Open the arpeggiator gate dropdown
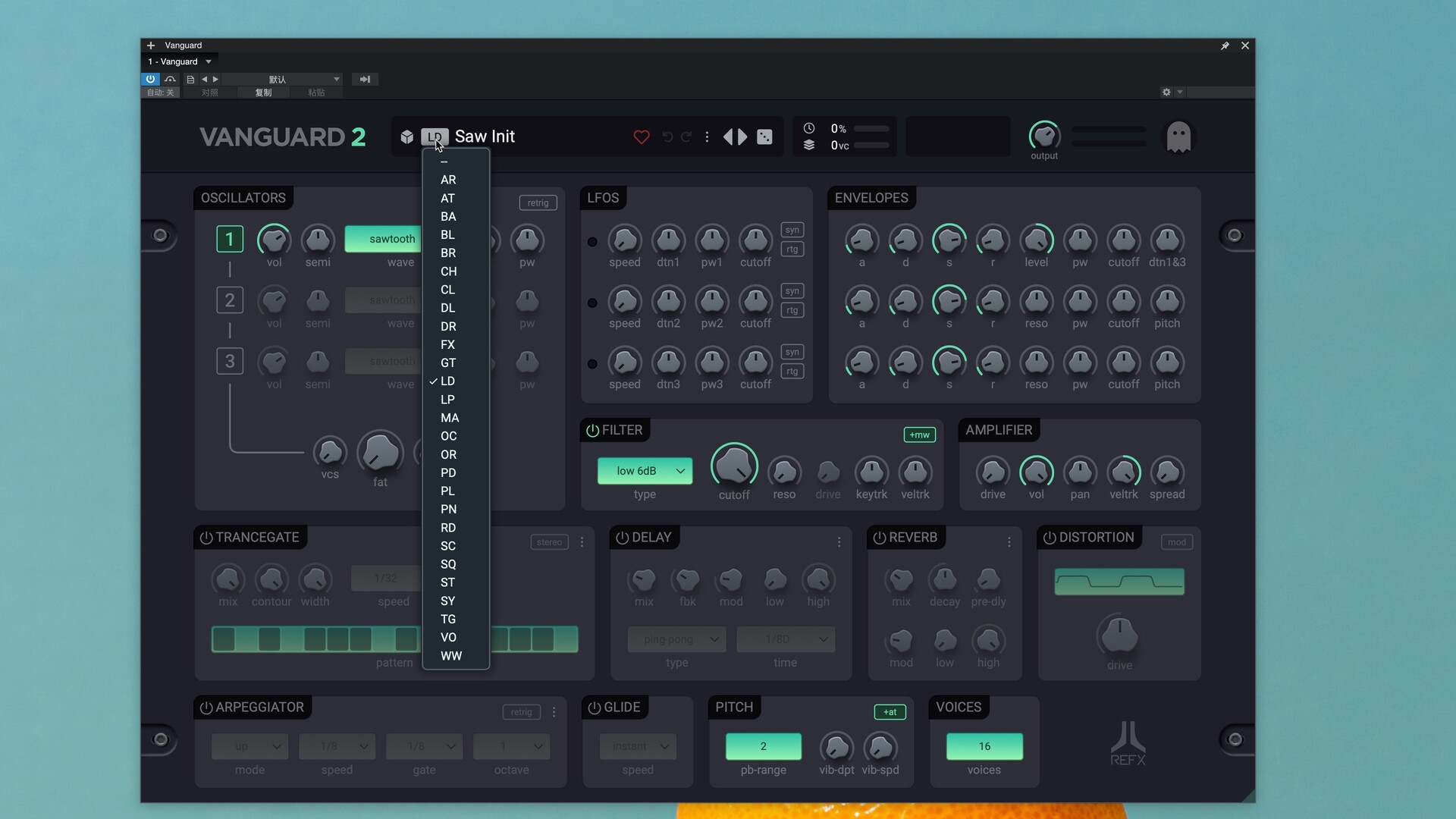The width and height of the screenshot is (1456, 819). (x=424, y=746)
